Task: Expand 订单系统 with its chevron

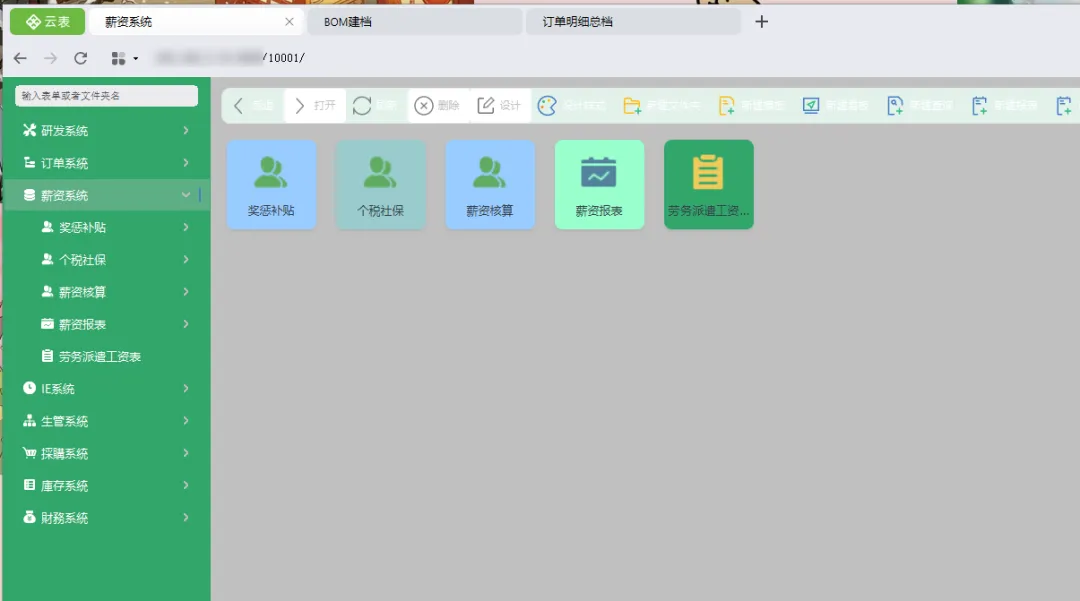Action: tap(186, 162)
